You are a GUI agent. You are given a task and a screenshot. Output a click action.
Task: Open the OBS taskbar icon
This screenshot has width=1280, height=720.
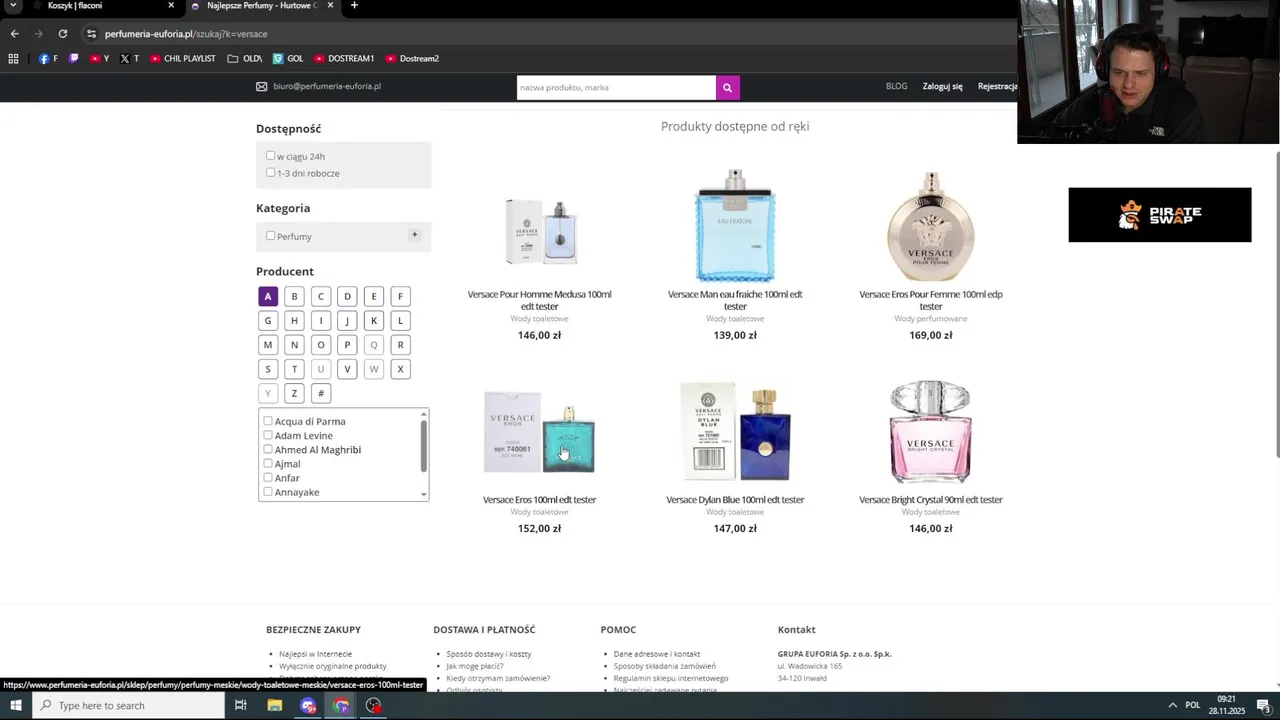coord(374,706)
